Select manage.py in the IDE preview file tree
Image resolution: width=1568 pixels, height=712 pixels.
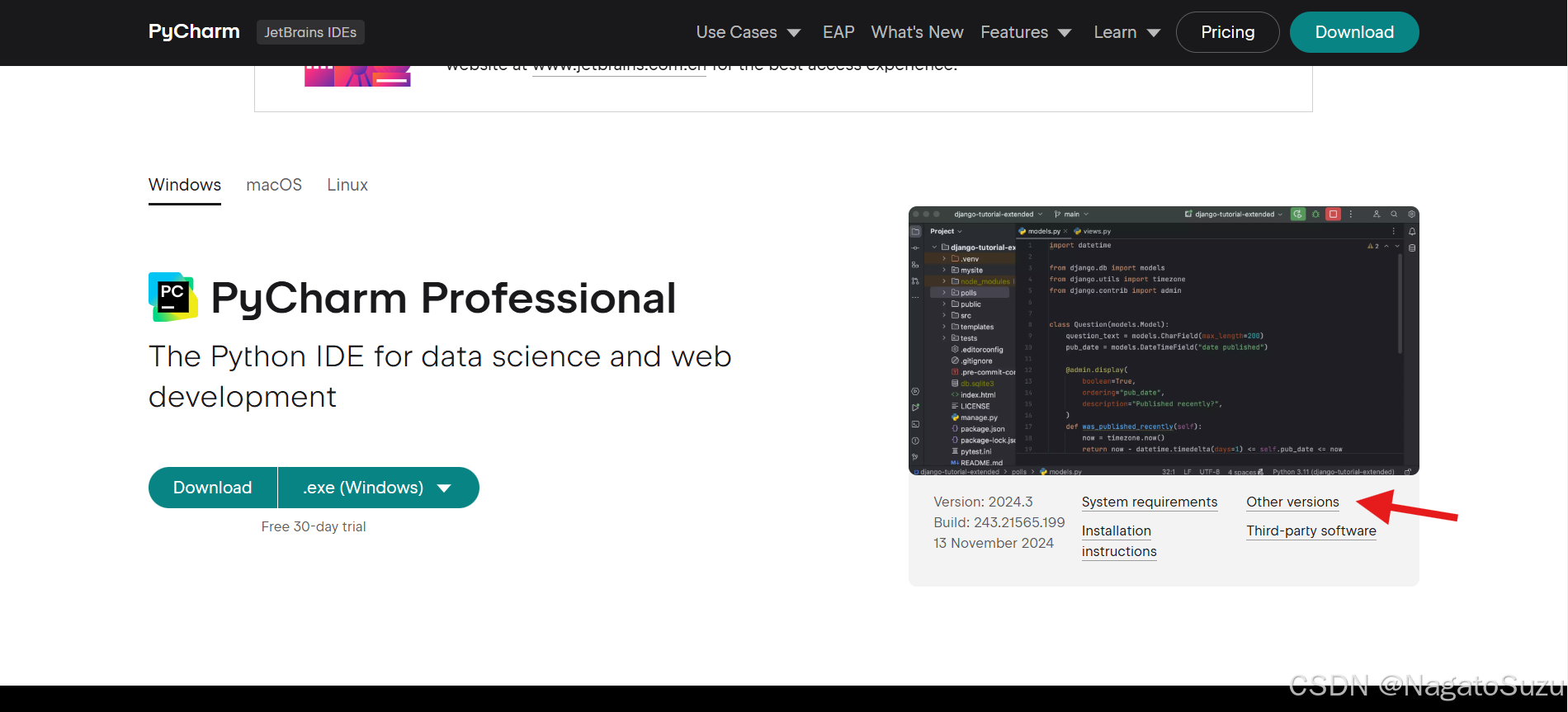click(975, 417)
